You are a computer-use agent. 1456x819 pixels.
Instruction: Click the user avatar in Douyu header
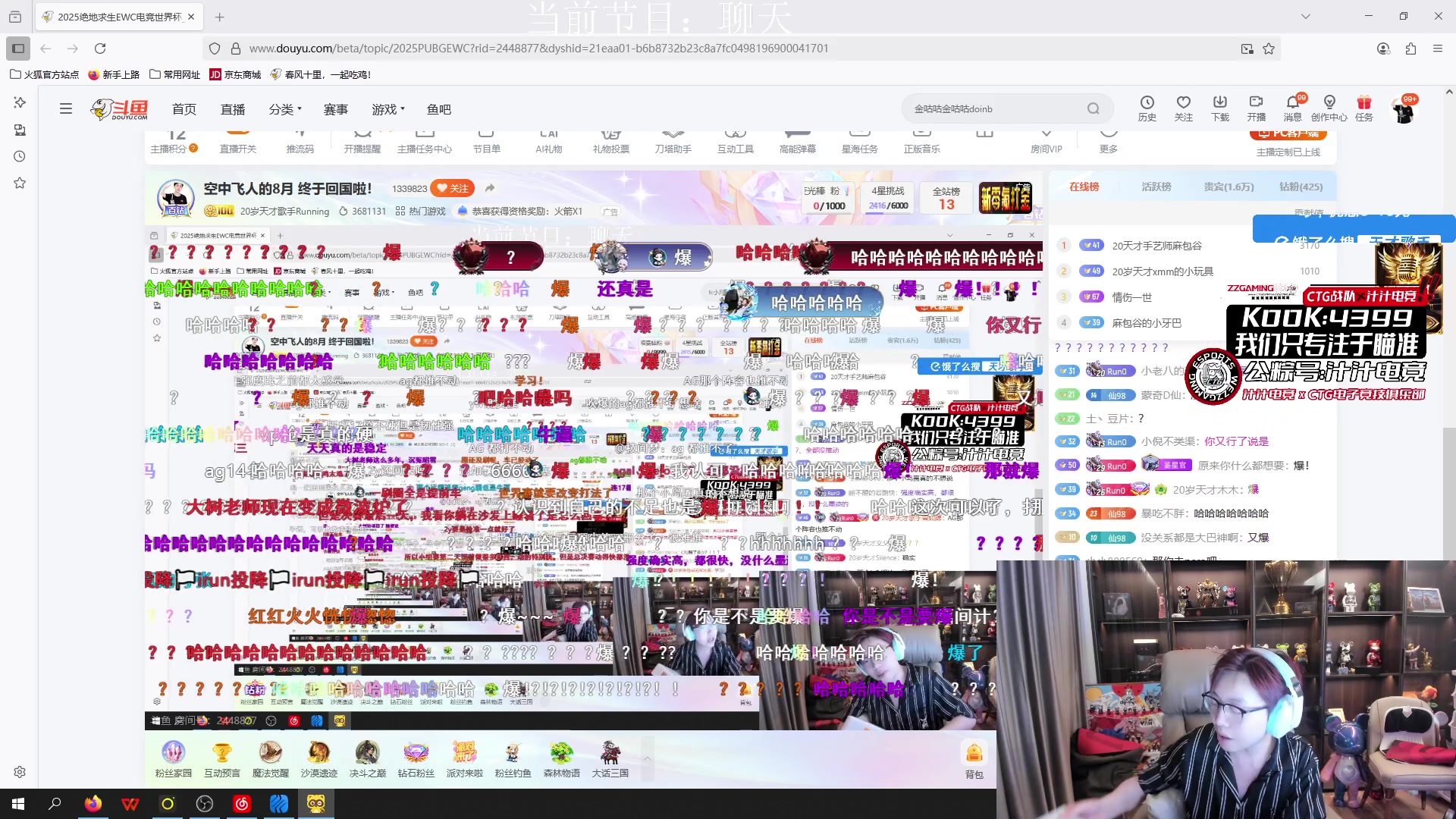1404,110
